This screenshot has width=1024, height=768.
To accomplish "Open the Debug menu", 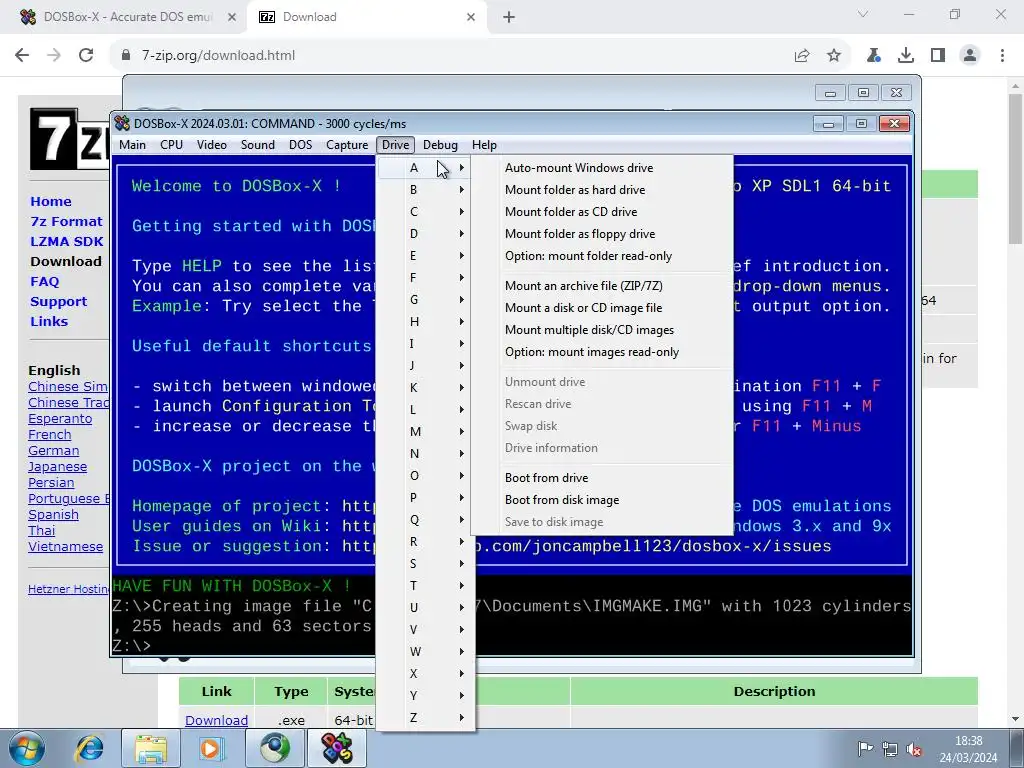I will [440, 145].
